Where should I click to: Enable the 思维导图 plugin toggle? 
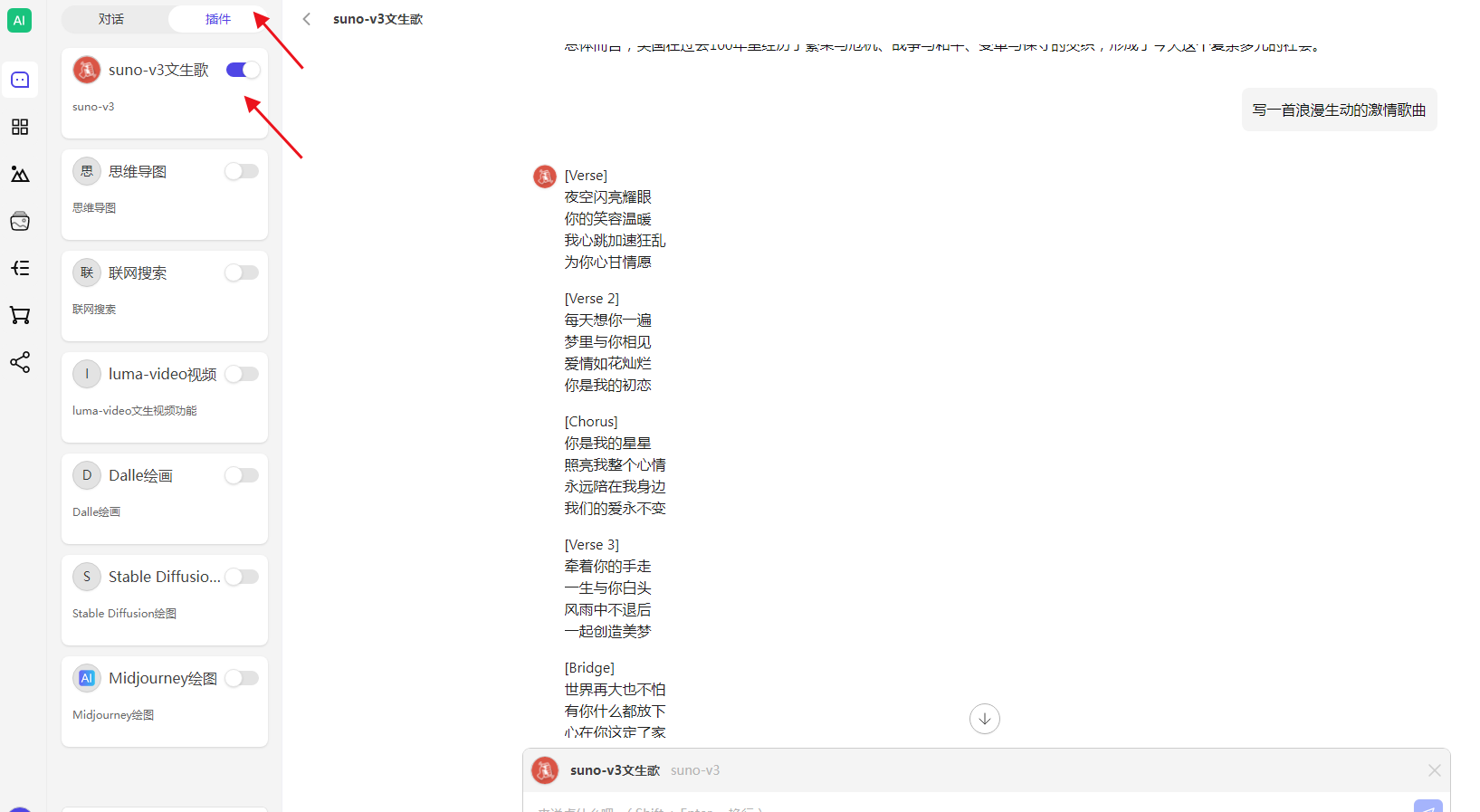tap(242, 171)
